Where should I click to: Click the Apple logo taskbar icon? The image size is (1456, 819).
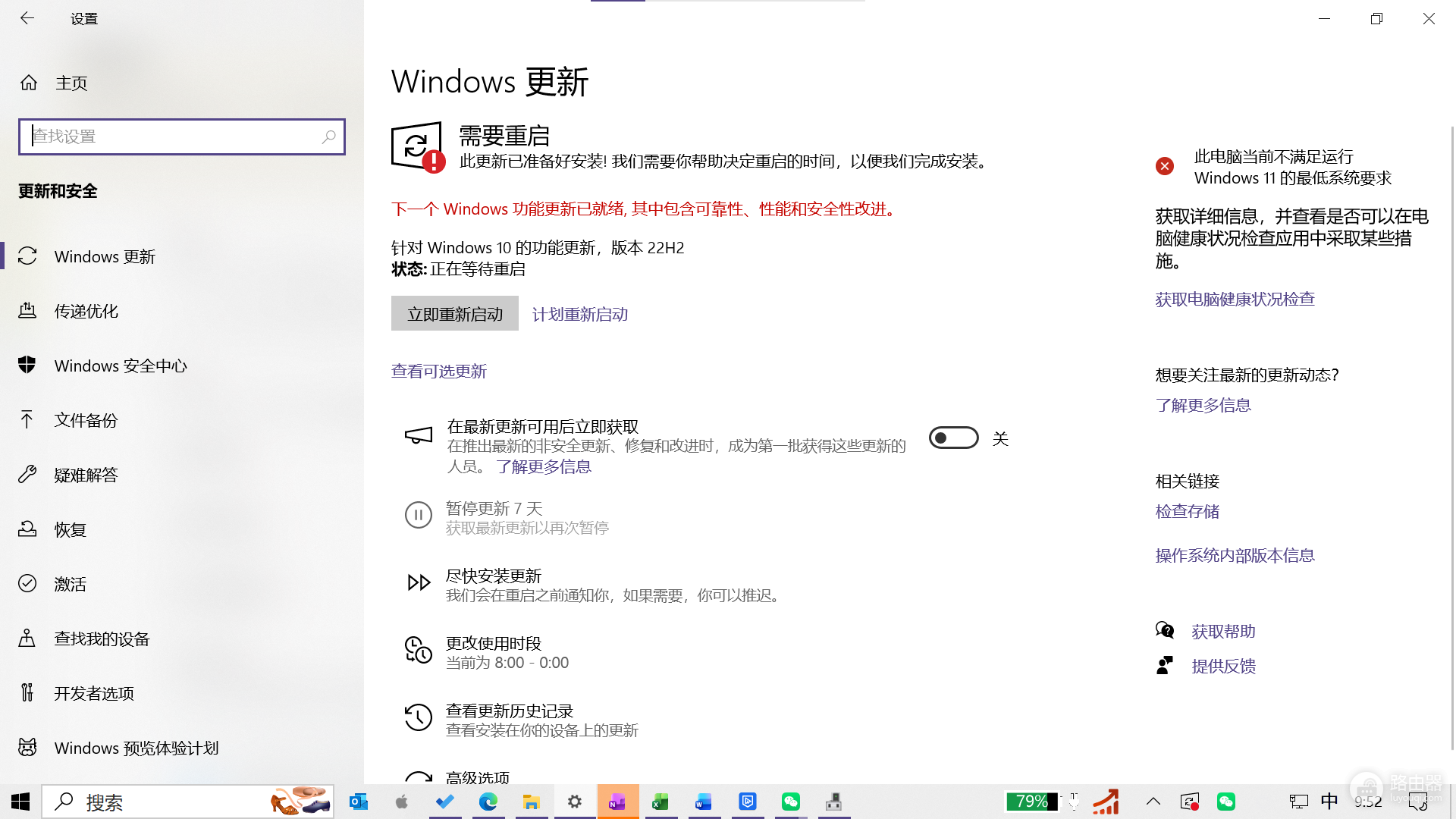pyautogui.click(x=402, y=802)
